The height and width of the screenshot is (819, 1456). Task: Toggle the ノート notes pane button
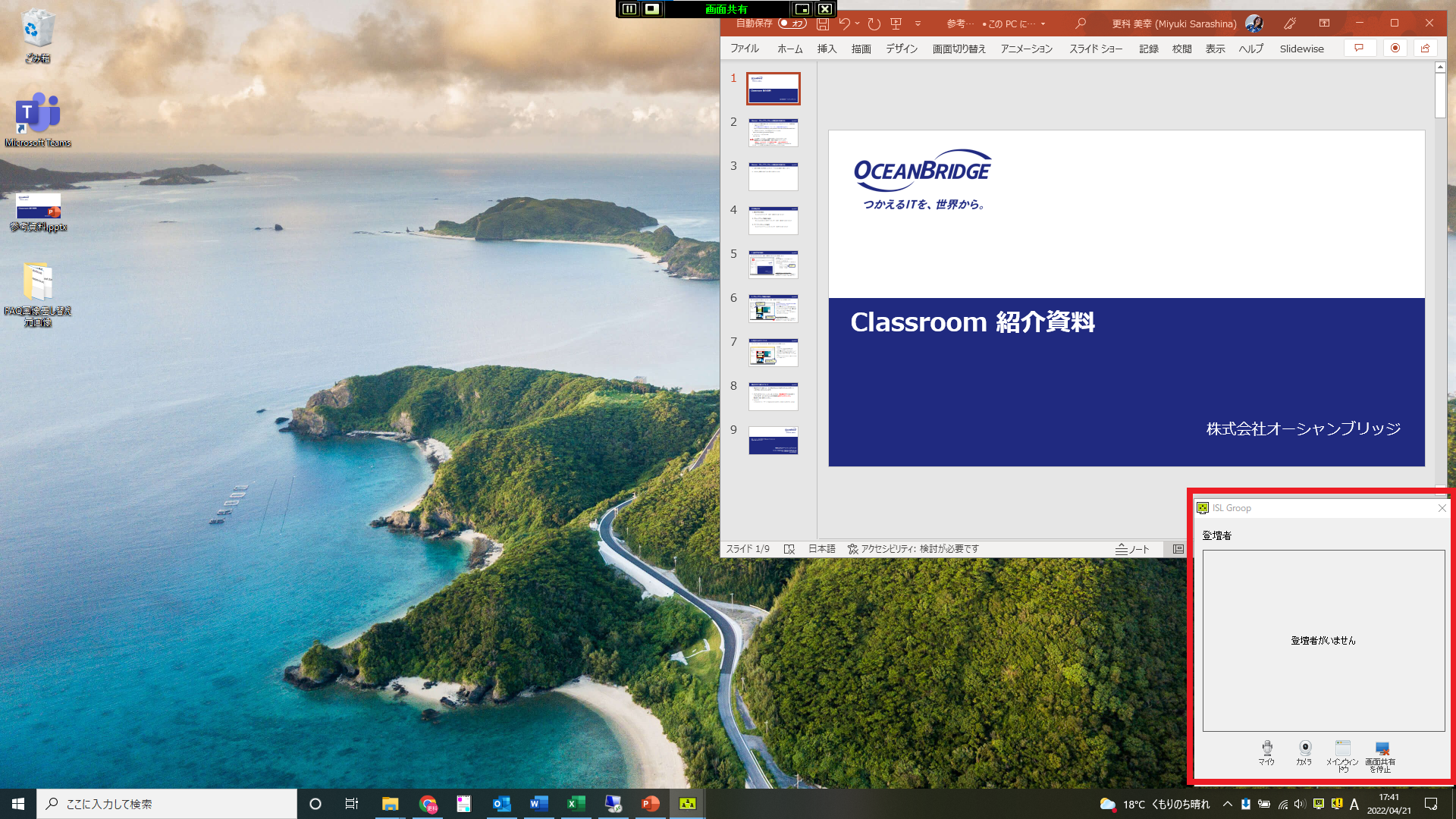point(1132,549)
